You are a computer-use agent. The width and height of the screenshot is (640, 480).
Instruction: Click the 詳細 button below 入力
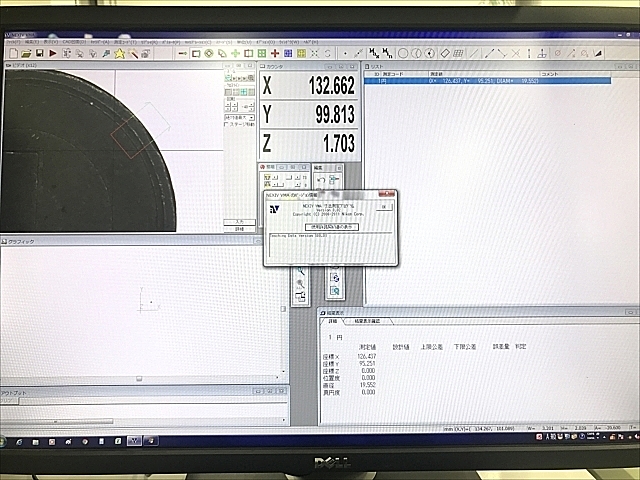pos(240,229)
